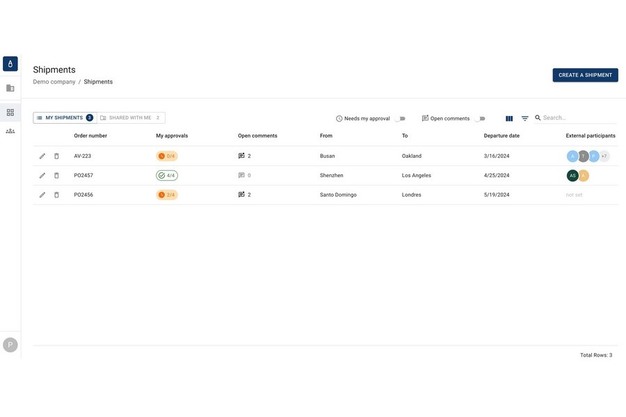
Task: Expand the +7 external participants badge
Action: (604, 156)
